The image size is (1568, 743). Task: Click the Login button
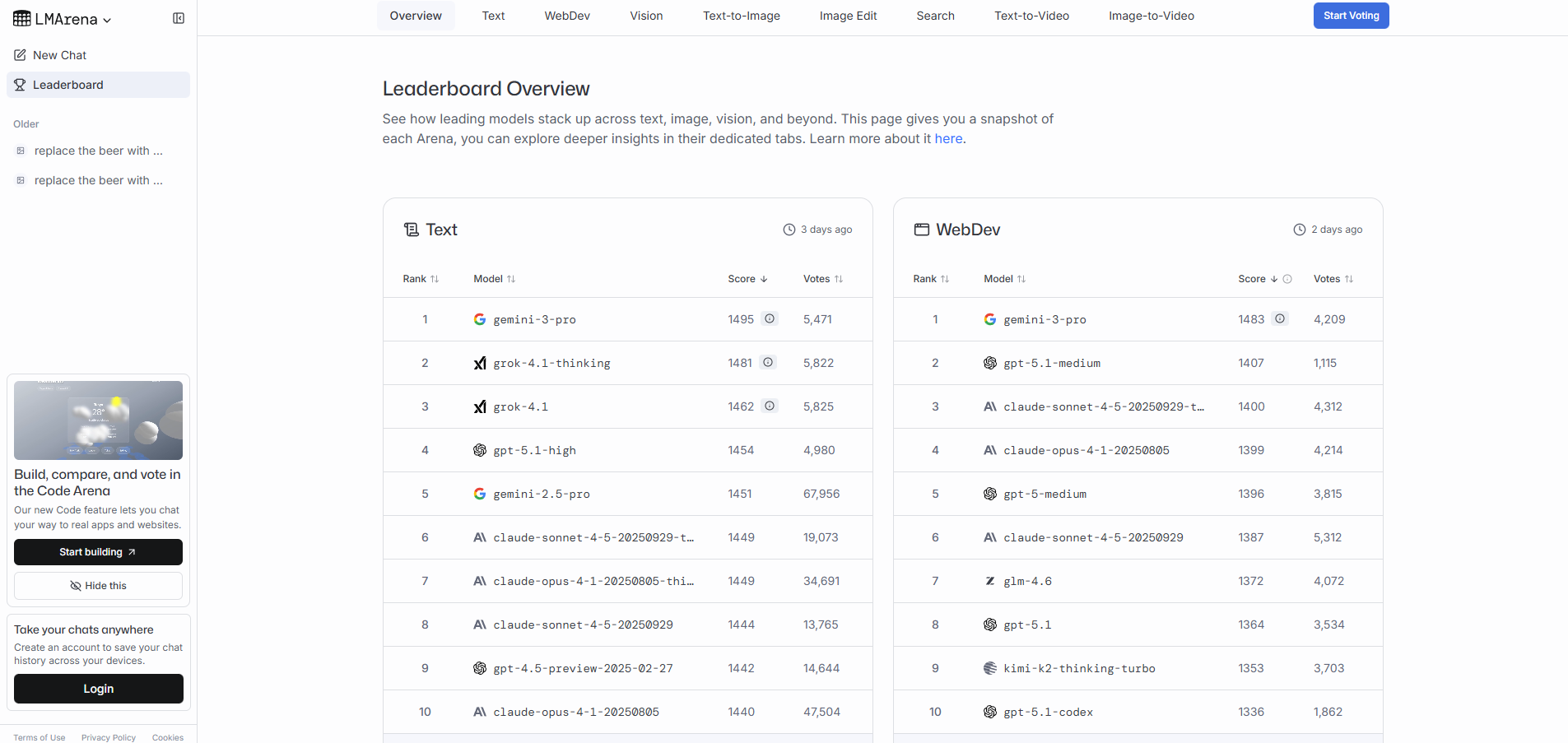tap(99, 689)
